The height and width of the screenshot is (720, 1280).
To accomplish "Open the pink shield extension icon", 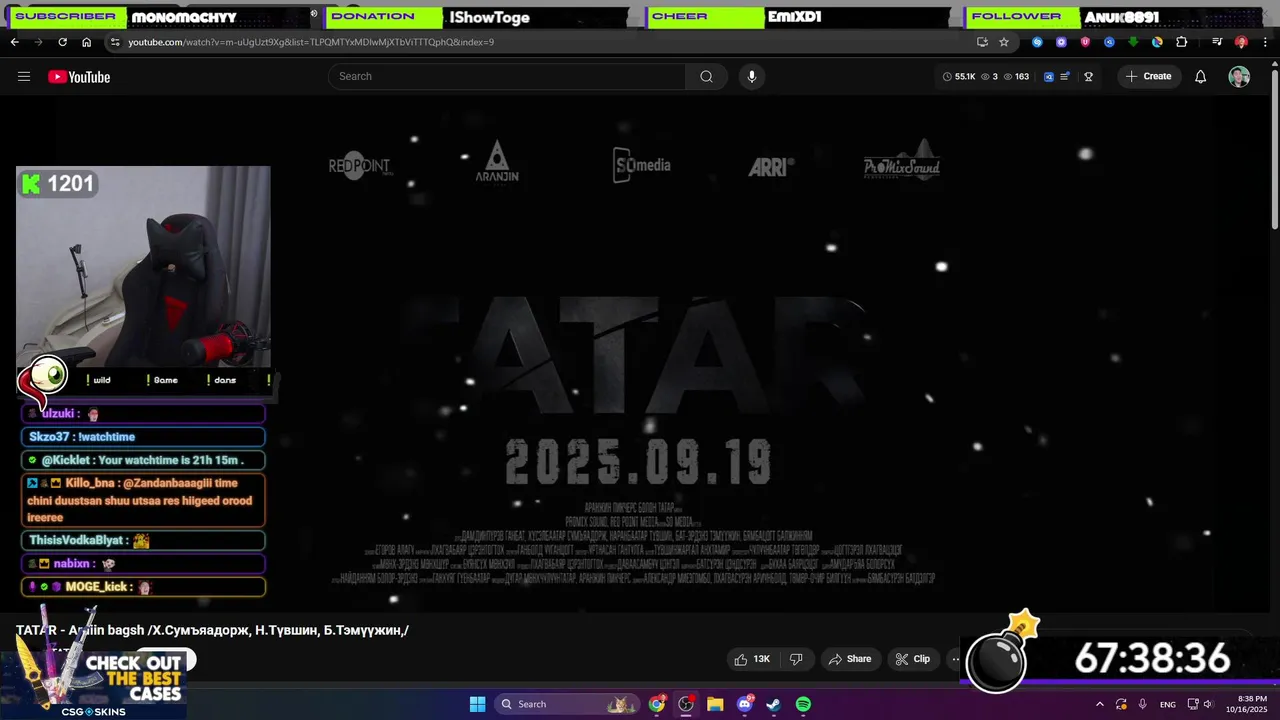I will coord(1085,42).
